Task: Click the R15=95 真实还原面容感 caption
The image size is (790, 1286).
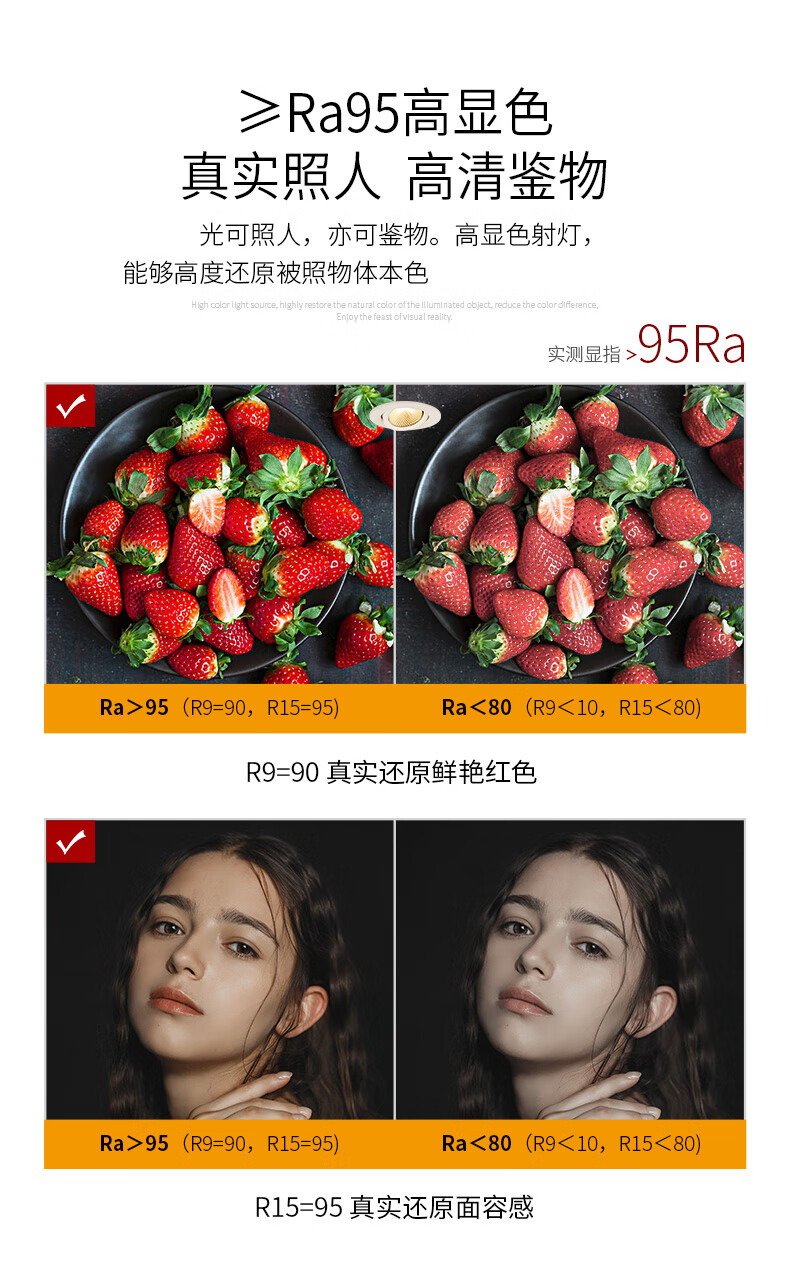Action: point(394,1207)
